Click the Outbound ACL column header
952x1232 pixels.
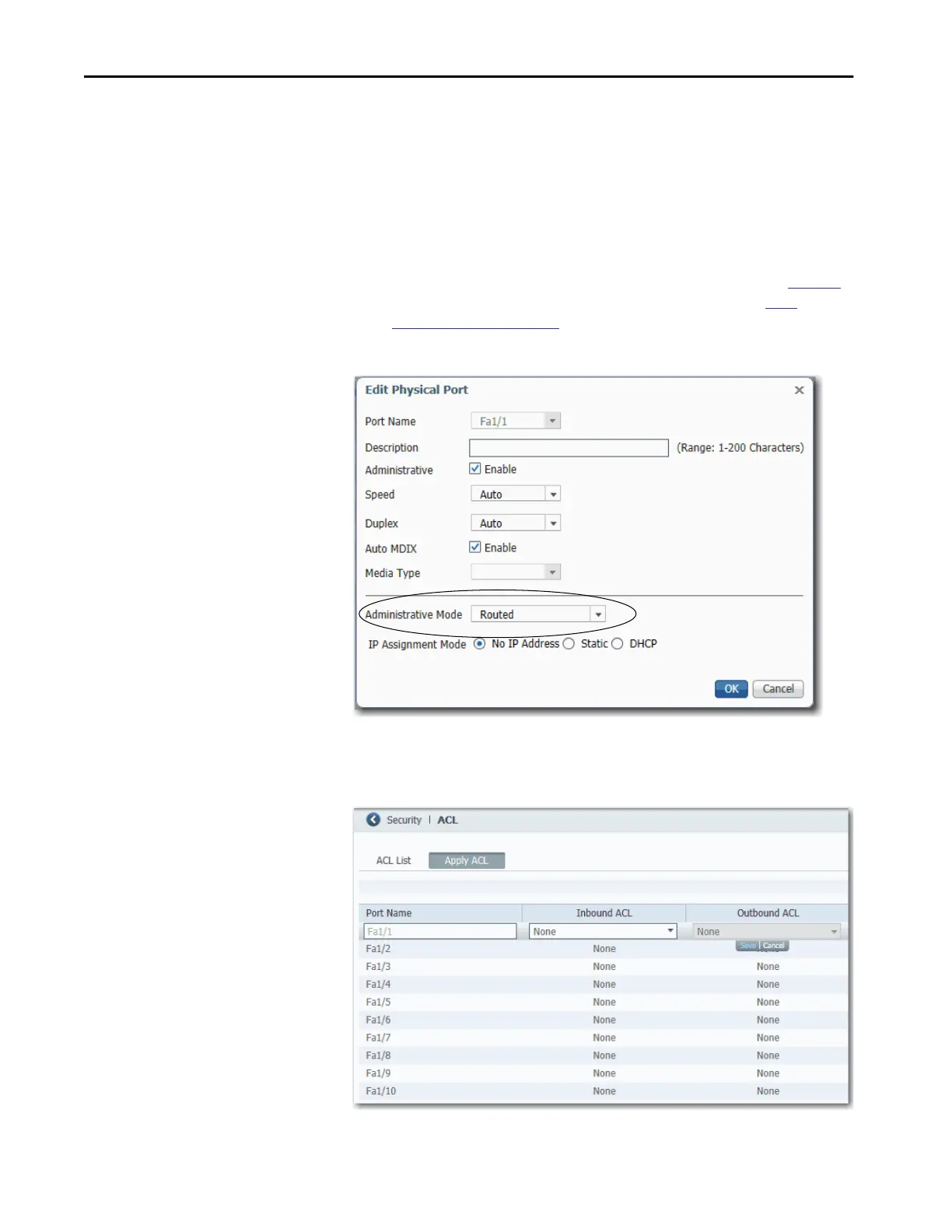[x=768, y=913]
